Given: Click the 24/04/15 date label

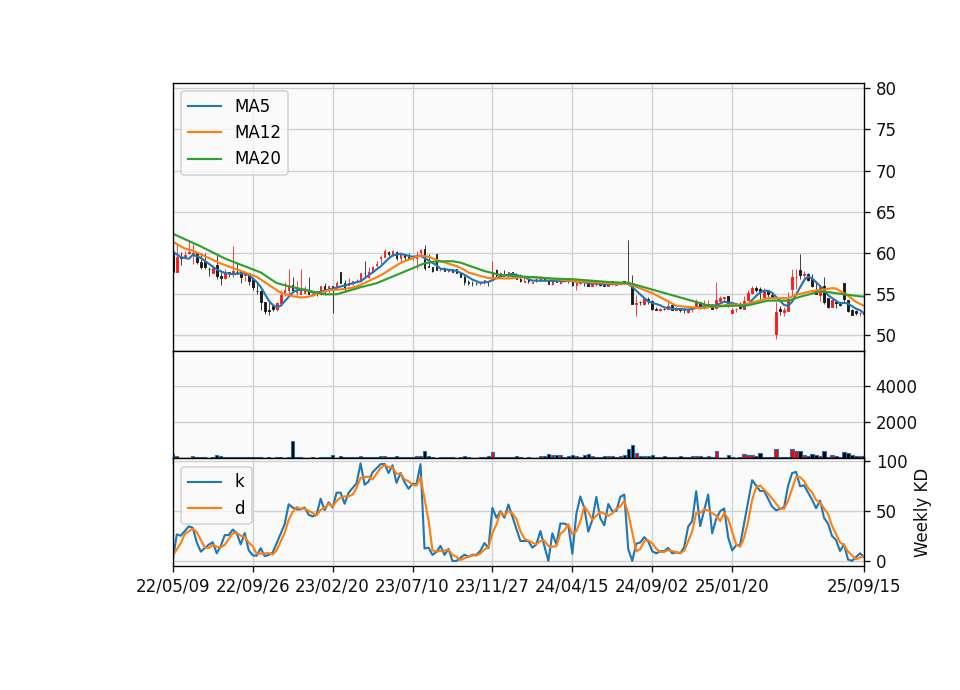Looking at the screenshot, I should click(x=572, y=586).
